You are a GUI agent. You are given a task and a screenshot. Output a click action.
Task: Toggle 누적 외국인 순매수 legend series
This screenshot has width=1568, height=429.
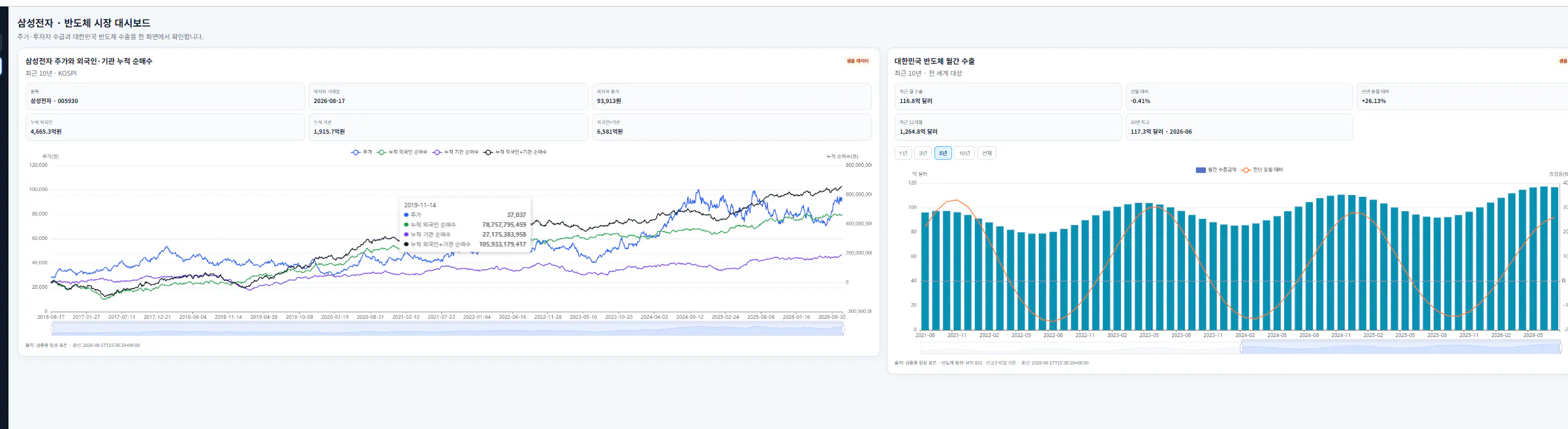402,152
